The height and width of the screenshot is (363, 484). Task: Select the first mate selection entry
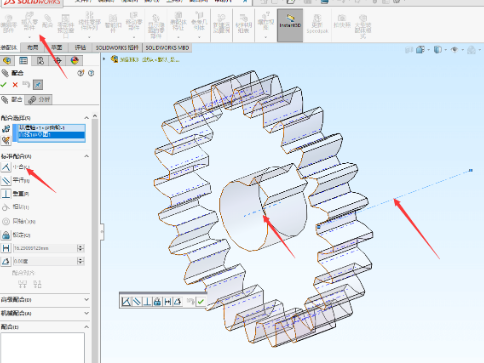click(51, 128)
